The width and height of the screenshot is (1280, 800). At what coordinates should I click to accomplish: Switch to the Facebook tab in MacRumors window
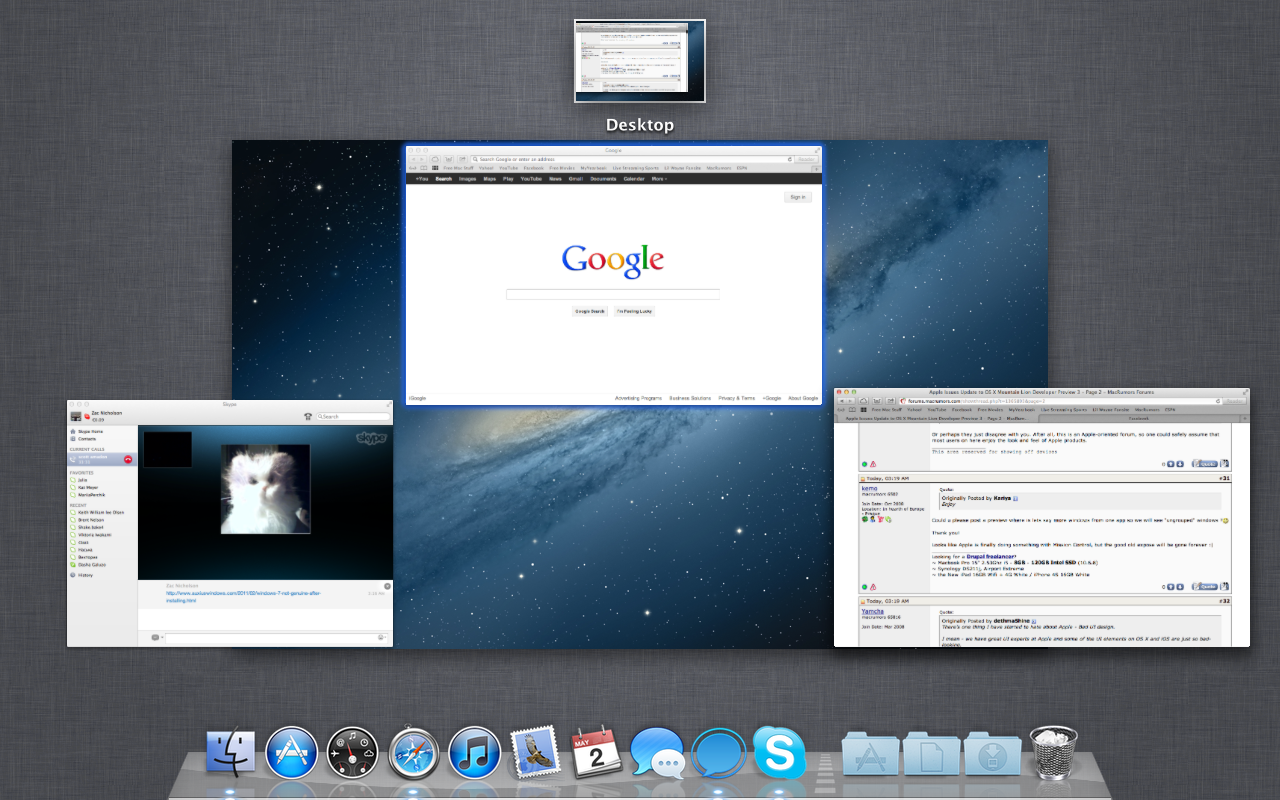pos(1139,418)
